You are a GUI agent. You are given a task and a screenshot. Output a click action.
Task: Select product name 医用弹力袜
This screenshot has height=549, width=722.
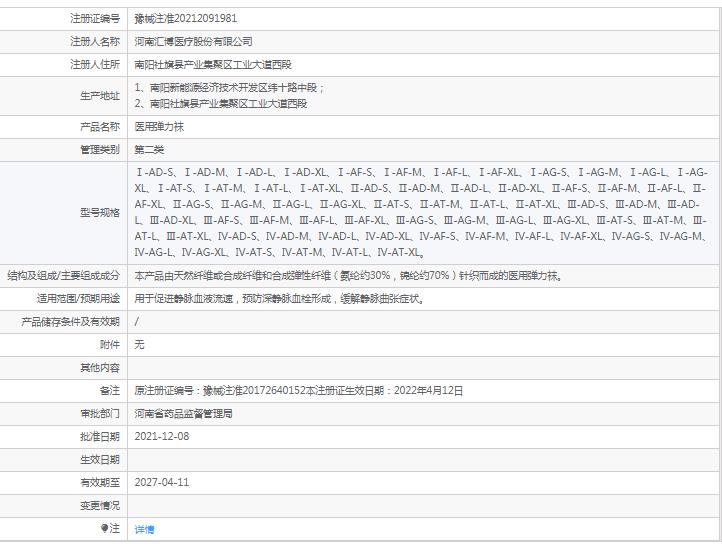click(x=159, y=127)
